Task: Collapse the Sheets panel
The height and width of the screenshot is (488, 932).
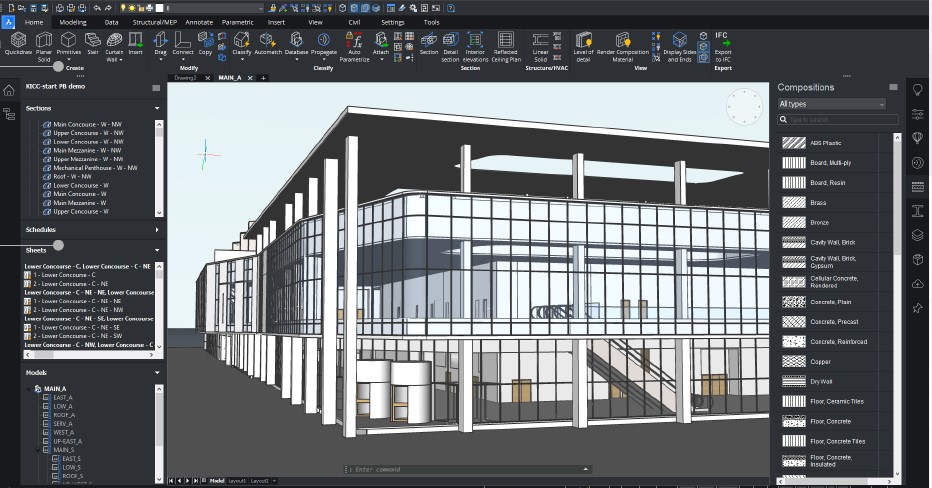Action: pyautogui.click(x=157, y=250)
